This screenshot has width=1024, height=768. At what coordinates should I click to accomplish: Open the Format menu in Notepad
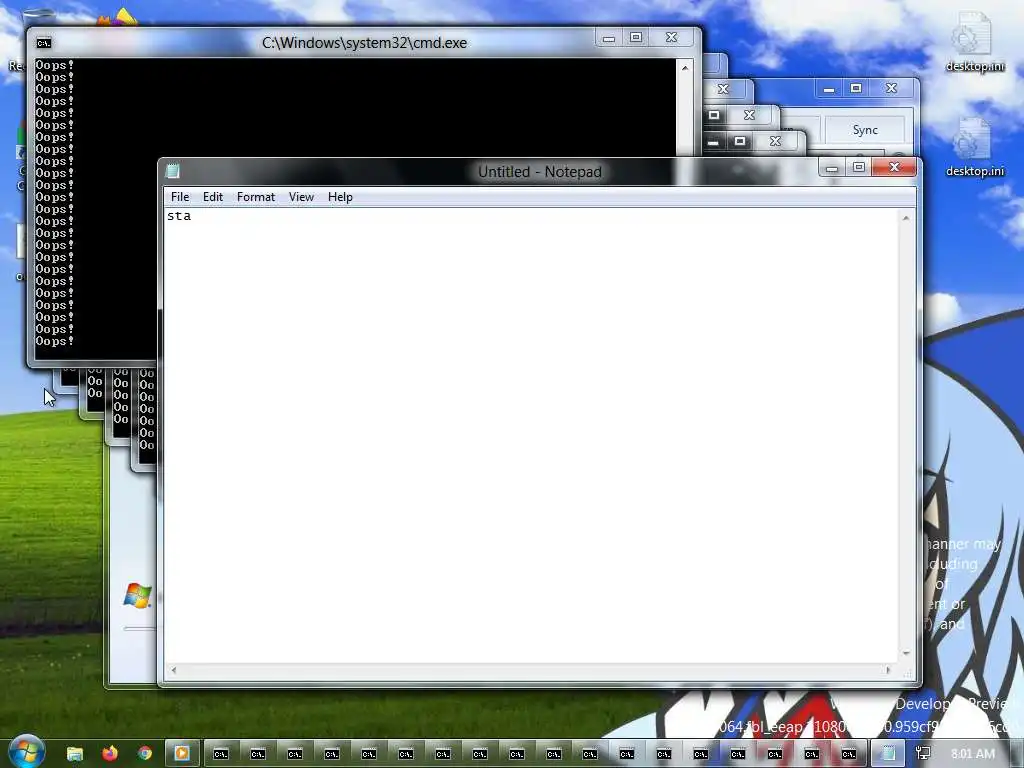[255, 197]
